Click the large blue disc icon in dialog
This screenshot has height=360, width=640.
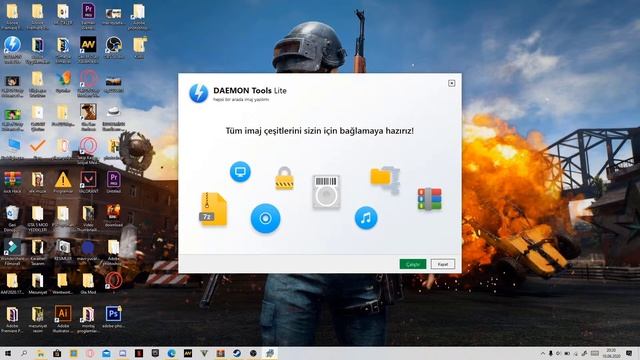point(265,218)
